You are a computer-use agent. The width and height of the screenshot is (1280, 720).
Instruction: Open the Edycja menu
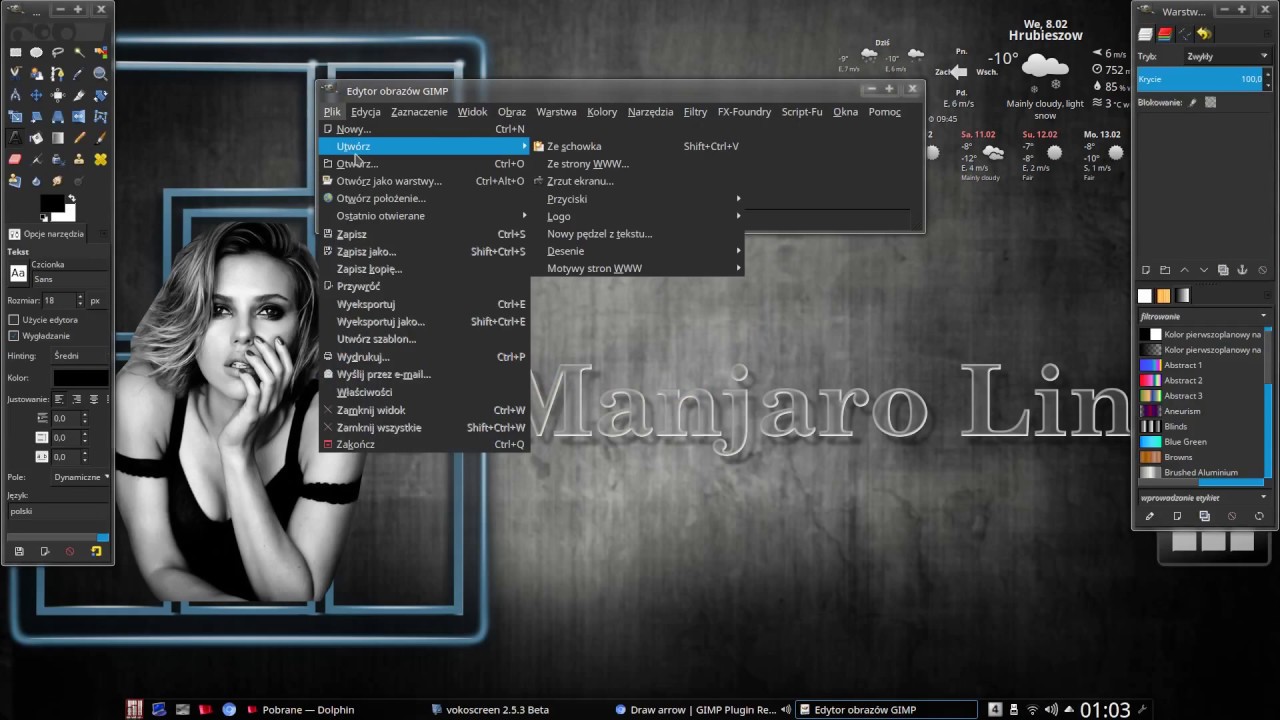click(x=366, y=112)
